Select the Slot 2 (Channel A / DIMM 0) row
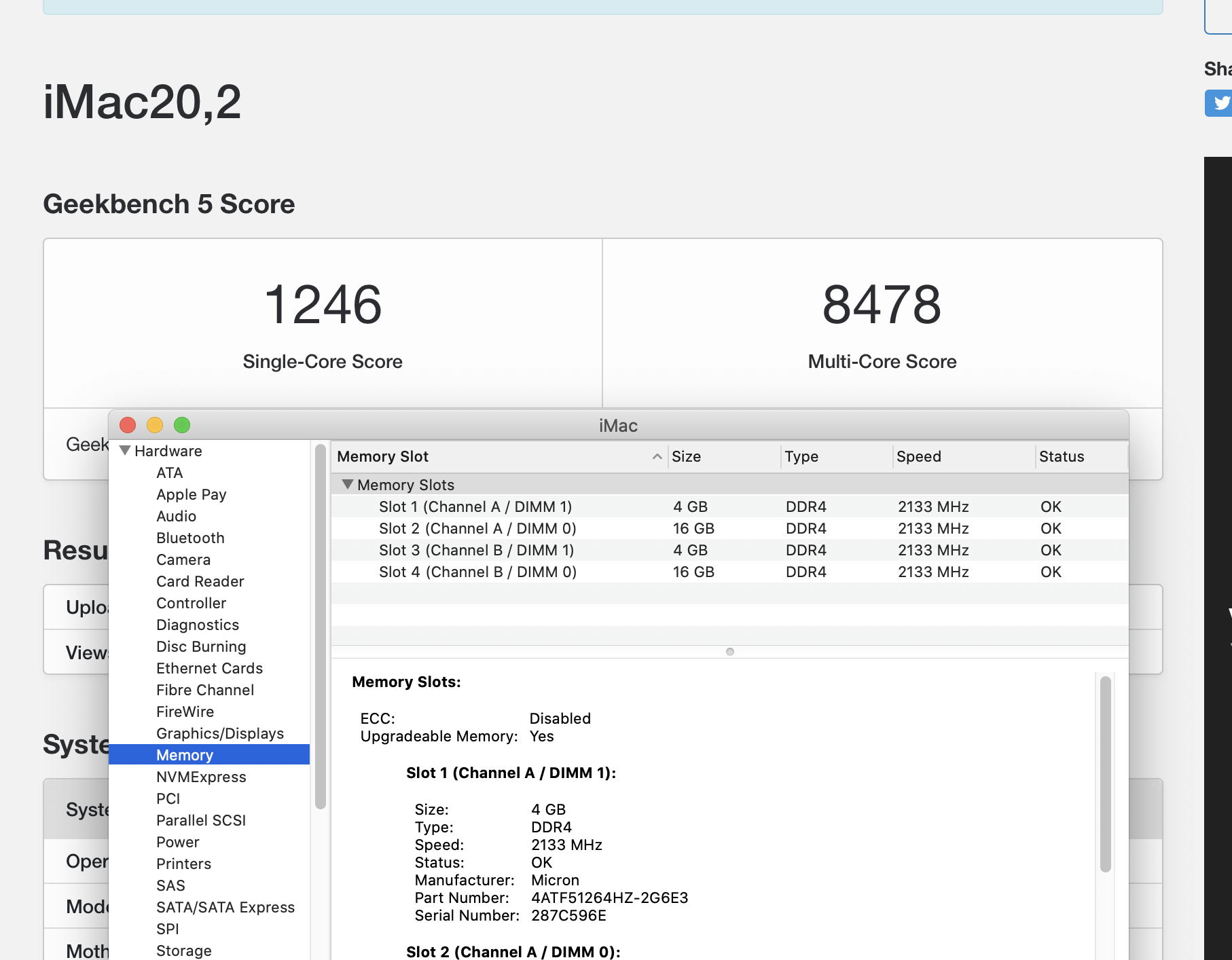 point(730,528)
